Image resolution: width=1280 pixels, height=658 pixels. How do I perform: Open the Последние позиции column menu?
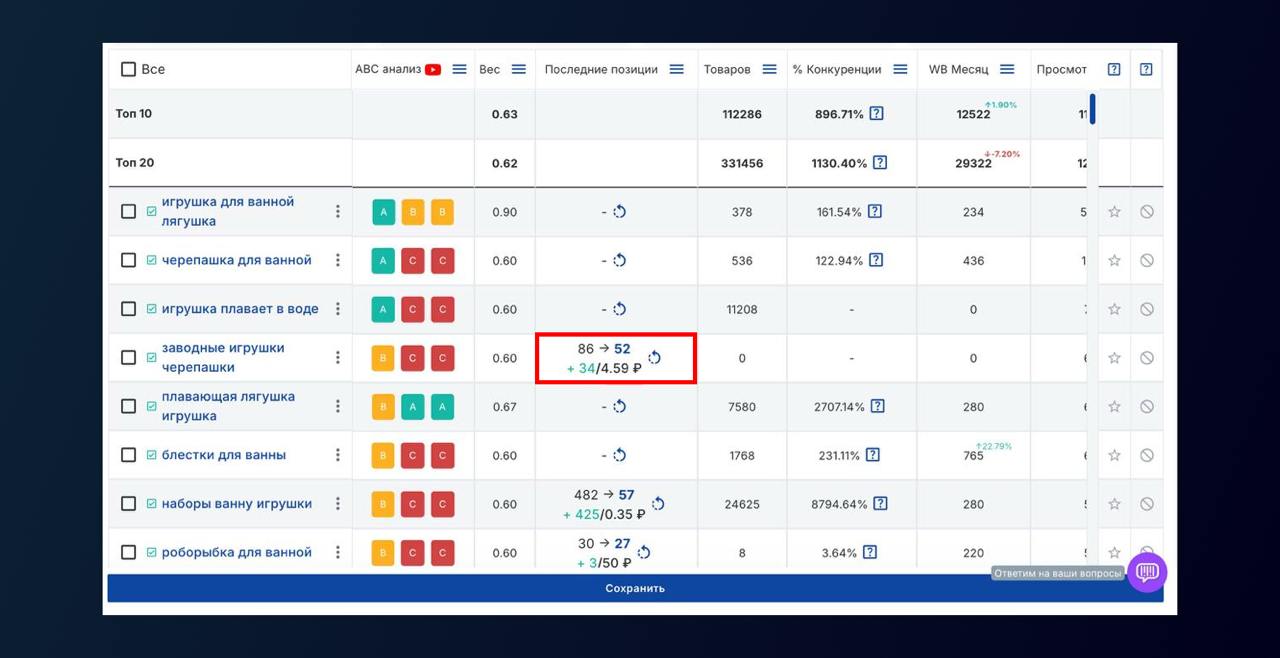pyautogui.click(x=677, y=70)
